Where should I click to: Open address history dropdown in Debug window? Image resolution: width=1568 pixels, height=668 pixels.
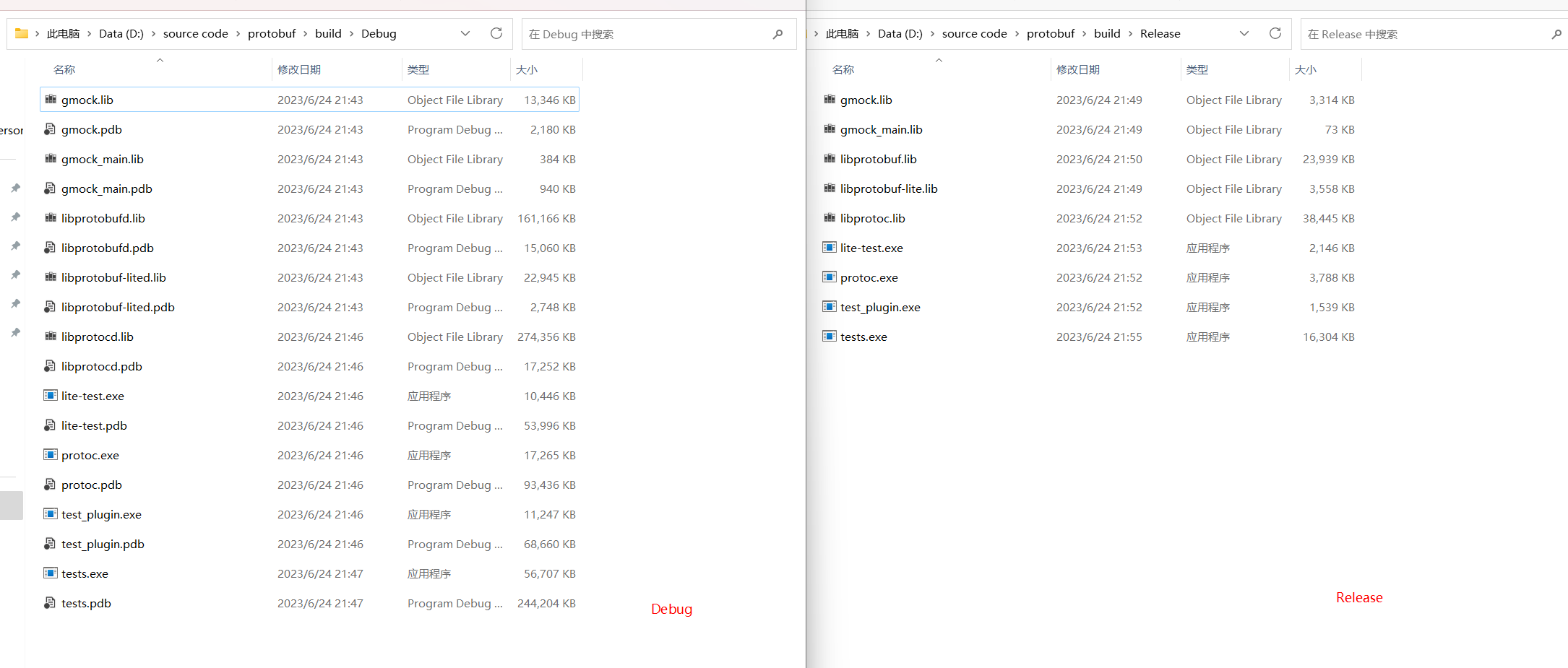465,33
